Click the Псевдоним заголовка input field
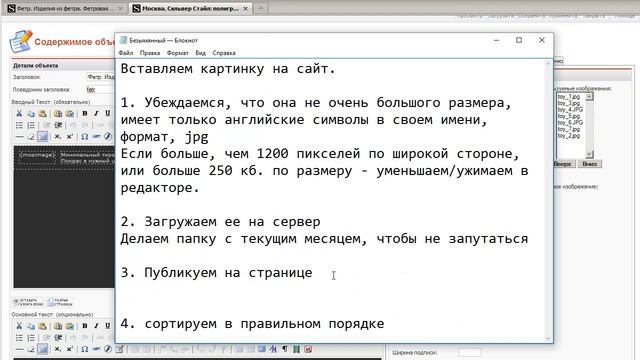 [x=100, y=89]
